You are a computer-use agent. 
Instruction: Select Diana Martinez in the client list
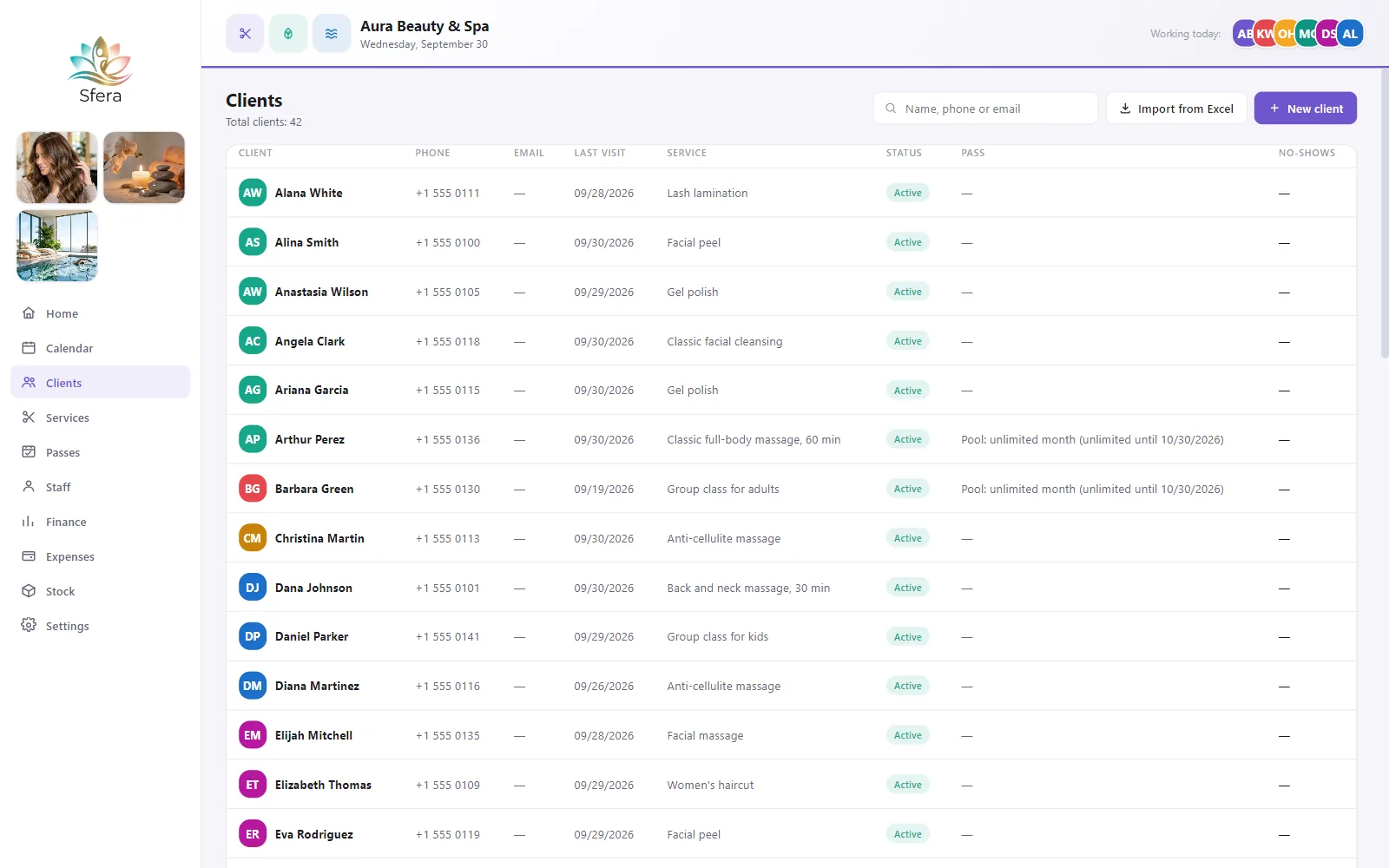(x=791, y=686)
